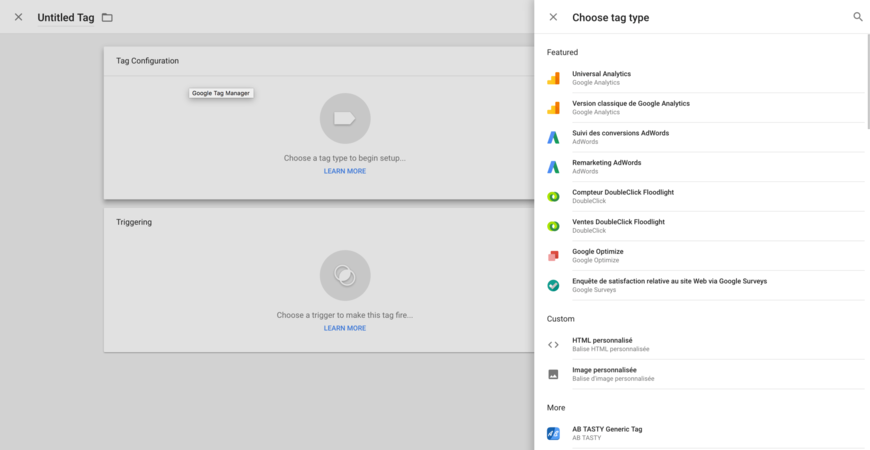This screenshot has width=870, height=450.
Task: Pick the AB TASTY Generic Tag
Action: (607, 433)
